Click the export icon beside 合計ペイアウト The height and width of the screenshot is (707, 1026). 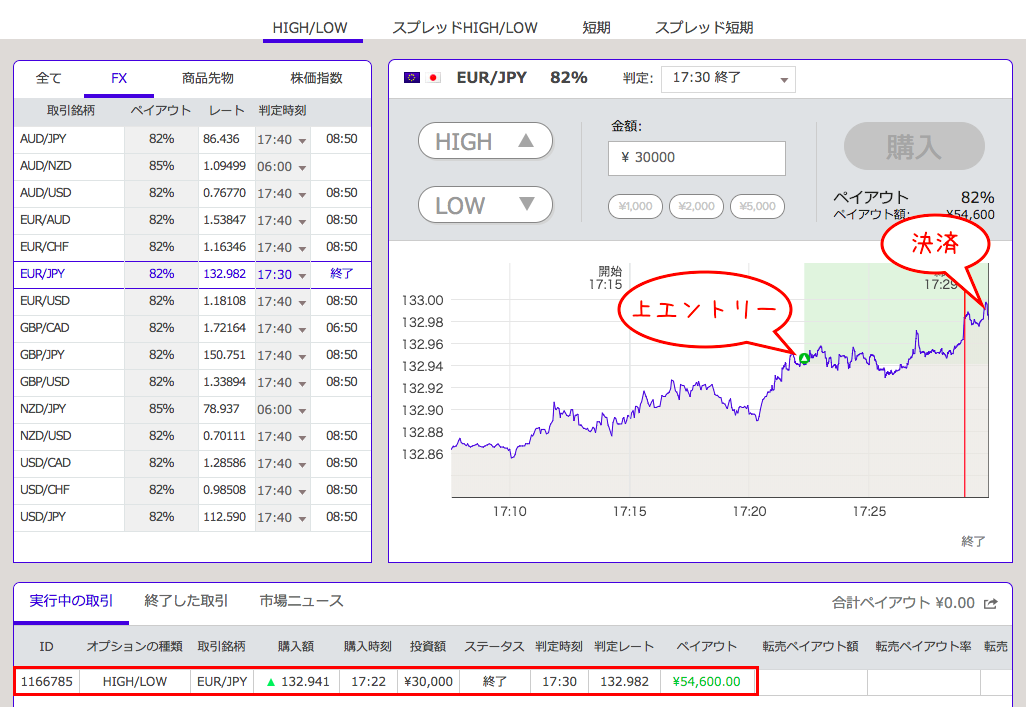(x=991, y=603)
